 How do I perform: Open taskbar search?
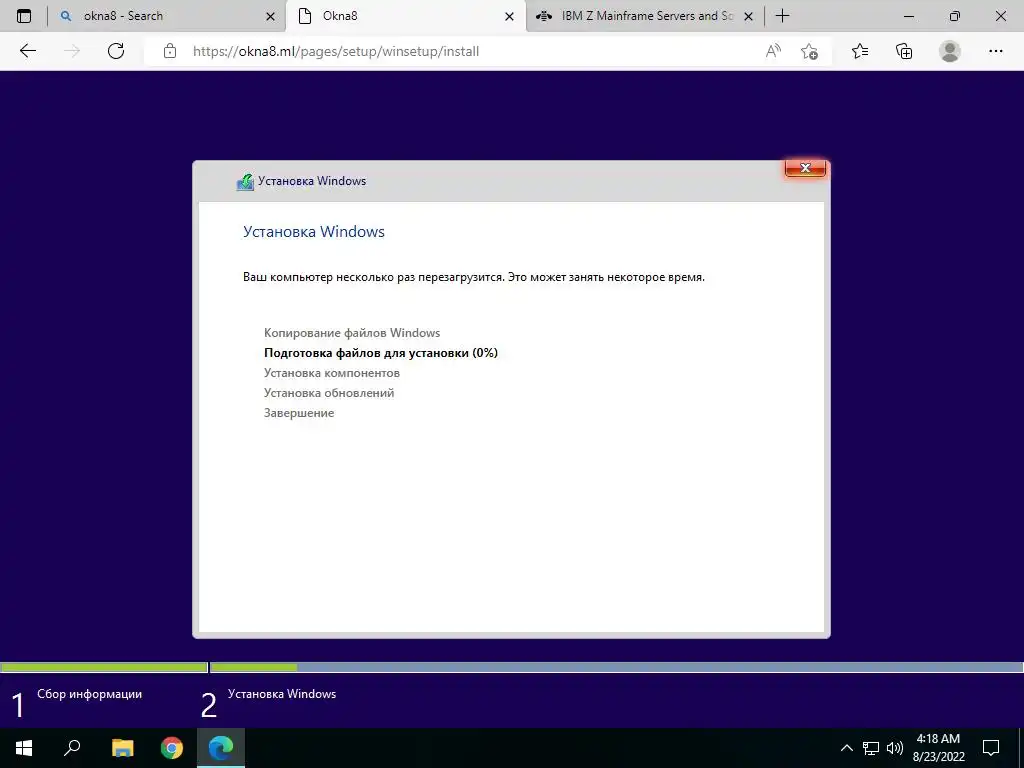(x=72, y=748)
